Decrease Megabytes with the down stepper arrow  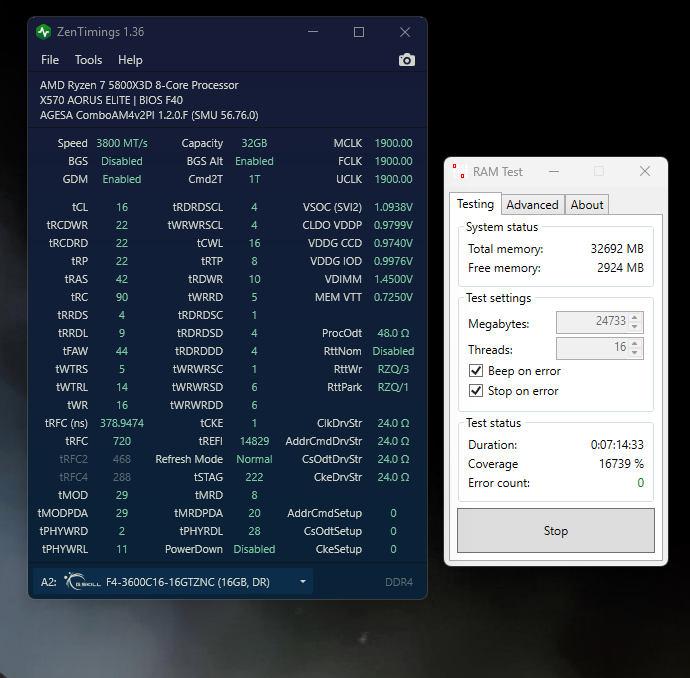pos(635,327)
